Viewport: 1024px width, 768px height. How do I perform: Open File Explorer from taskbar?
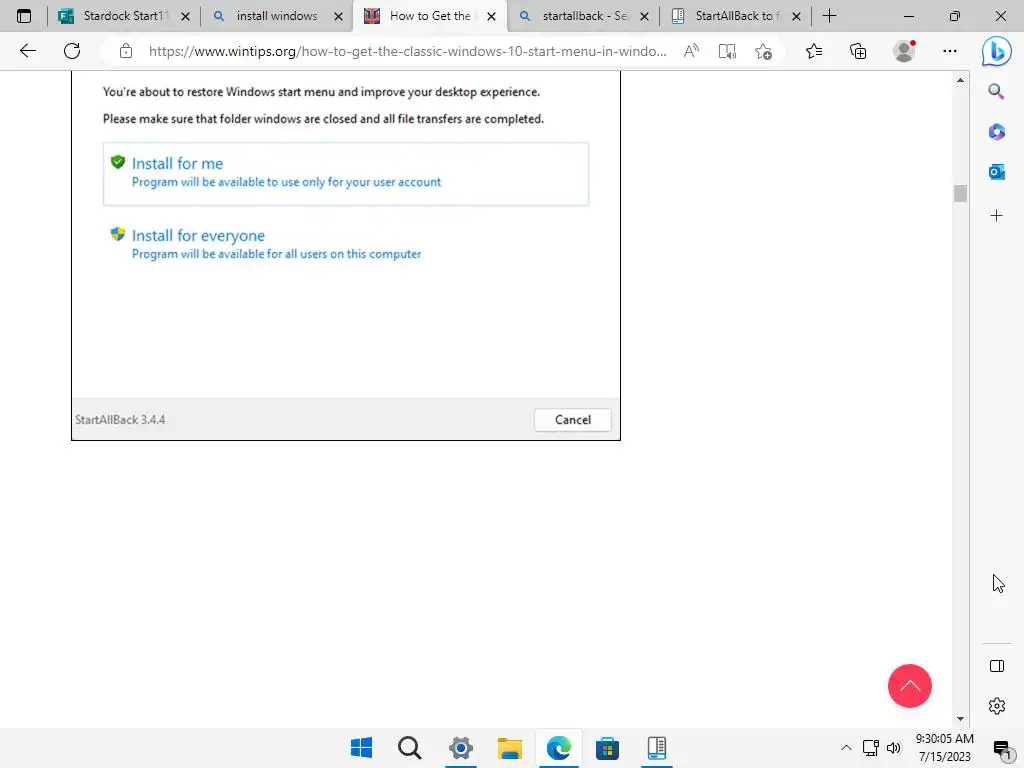(x=509, y=748)
